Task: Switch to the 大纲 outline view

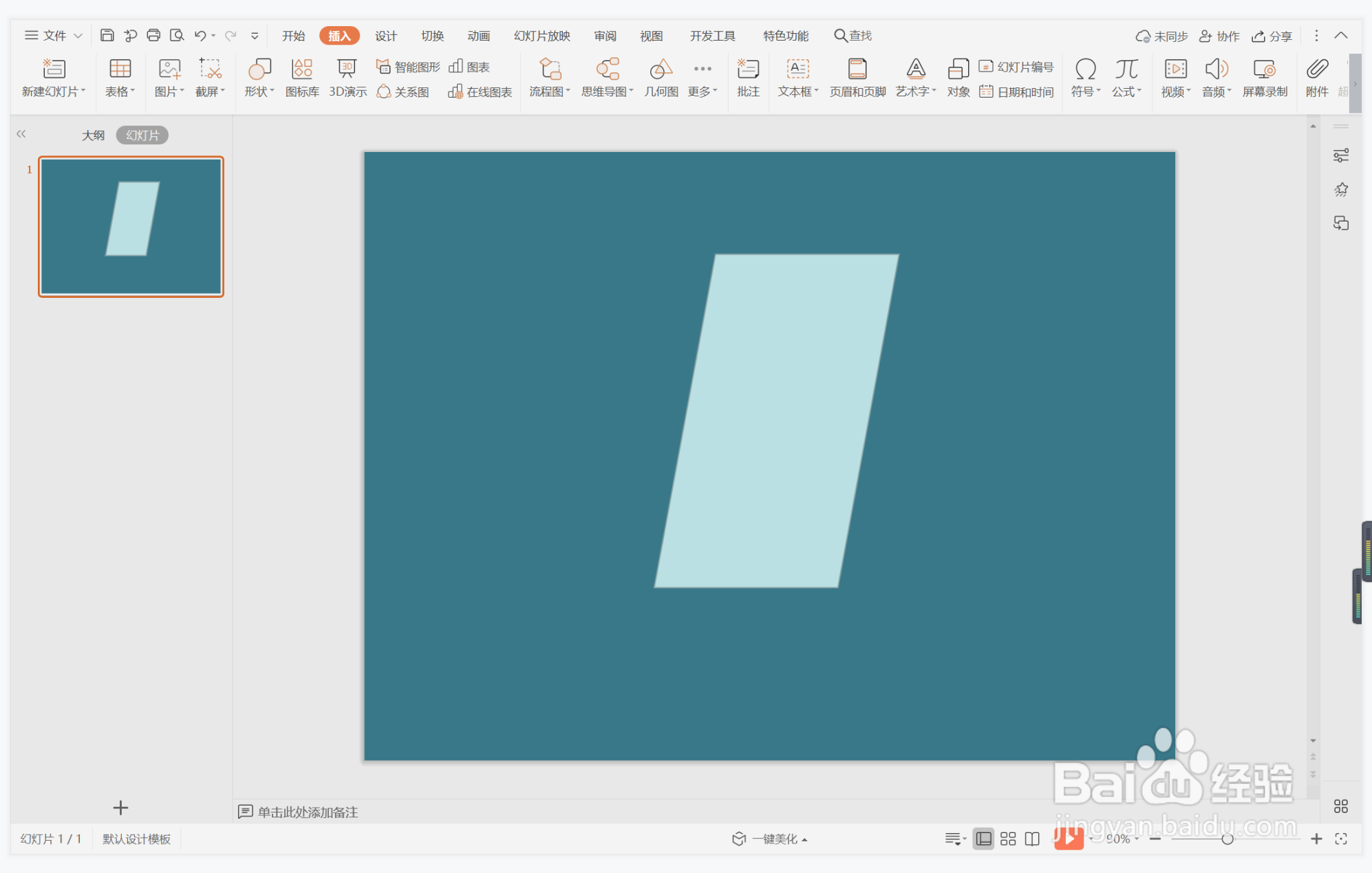Action: (93, 136)
